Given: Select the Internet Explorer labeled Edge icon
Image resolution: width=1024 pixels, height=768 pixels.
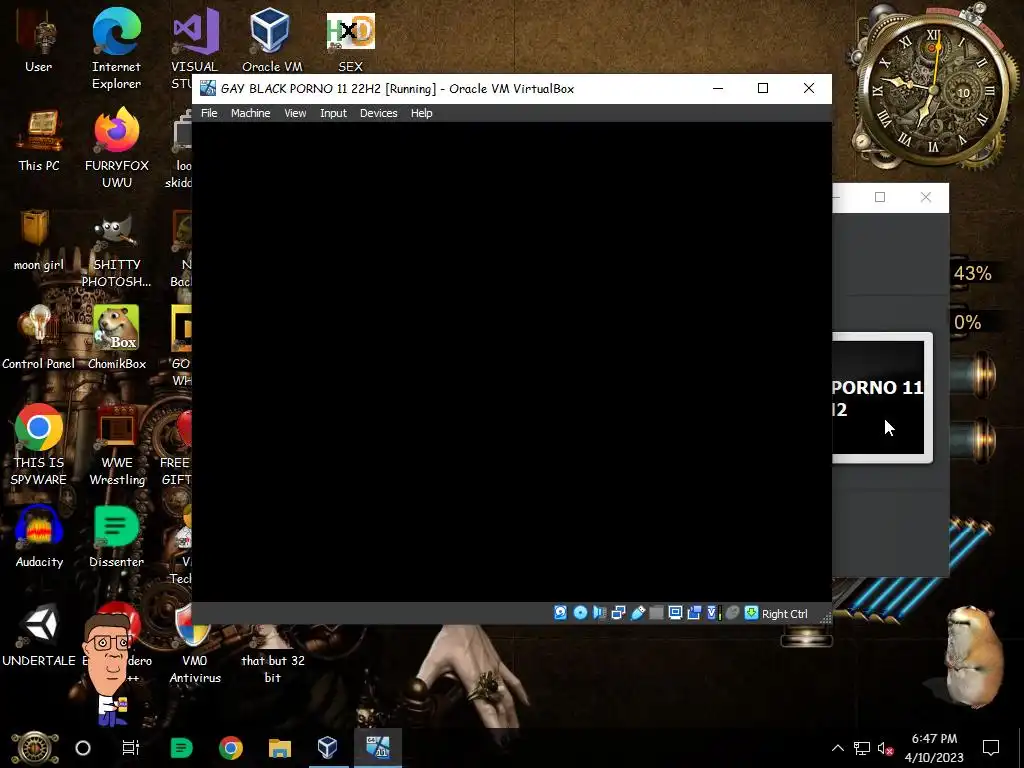Looking at the screenshot, I should tap(116, 49).
